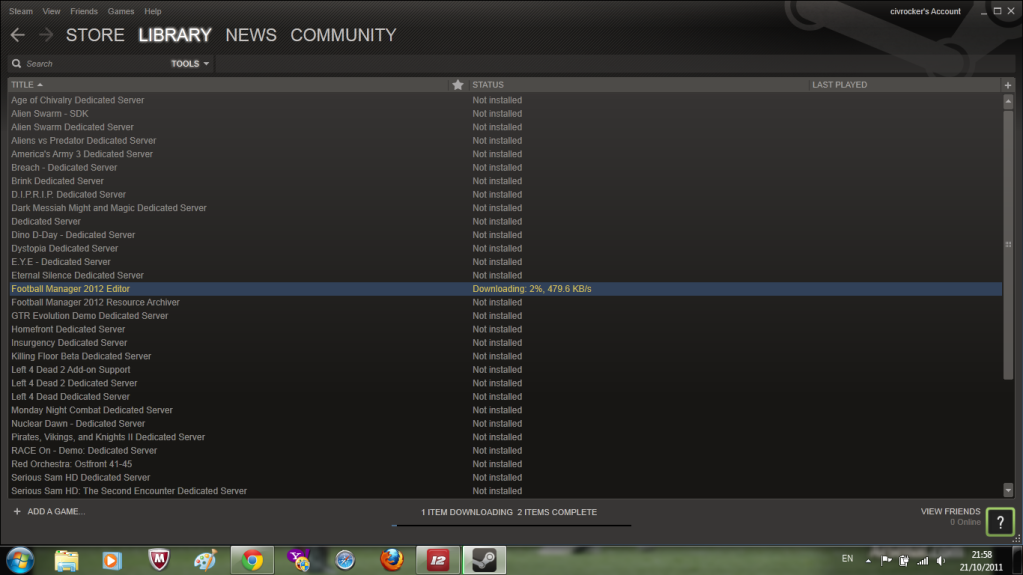Open the volume control in system tray
The width and height of the screenshot is (1023, 575).
pos(941,561)
